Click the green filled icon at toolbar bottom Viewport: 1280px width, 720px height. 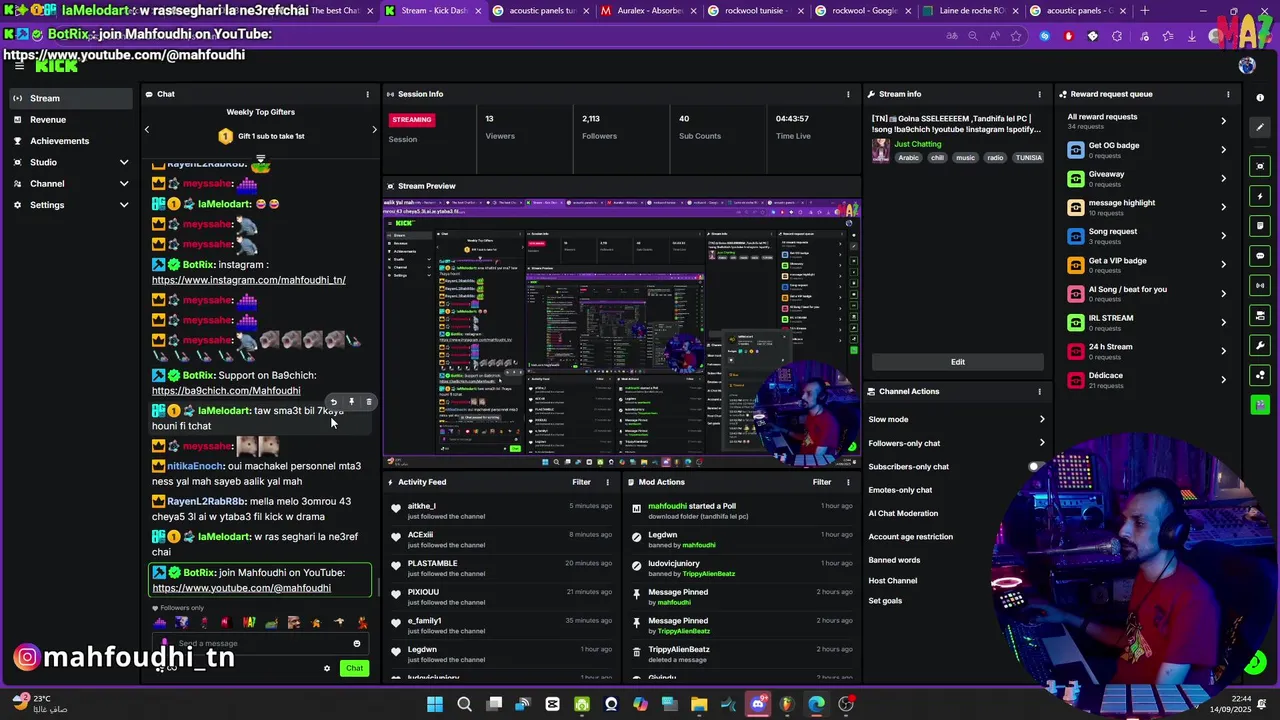(x=1260, y=405)
